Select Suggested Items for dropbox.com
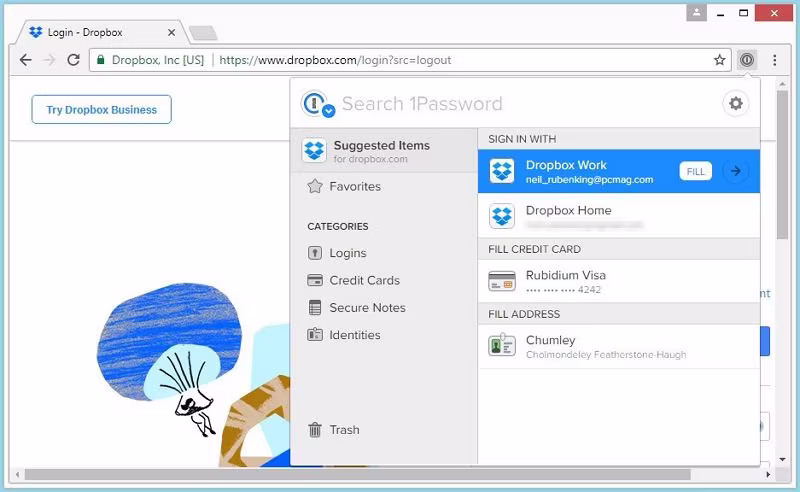The image size is (800, 492). 384,151
